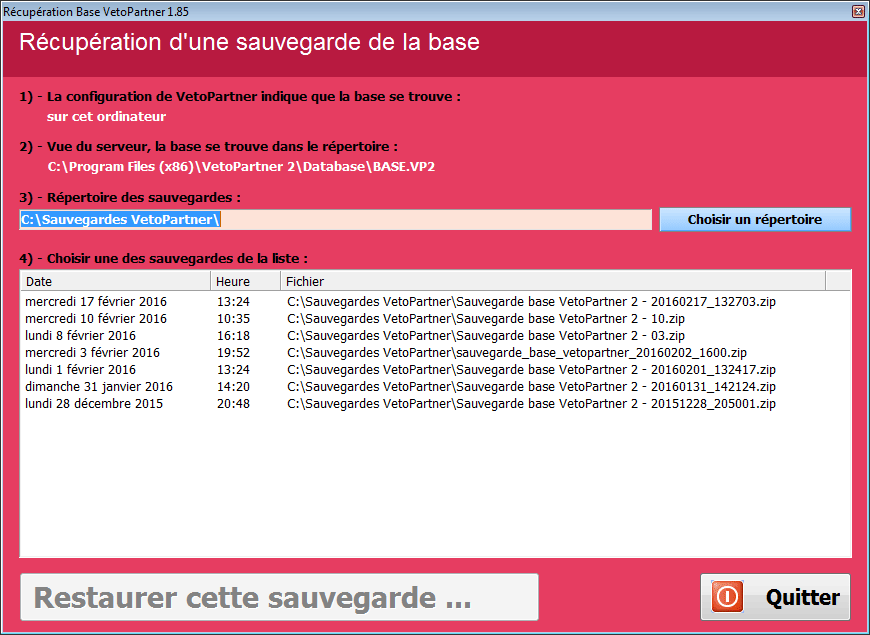This screenshot has width=870, height=635.
Task: Click file name ending 20160131_142124.zip
Action: coord(531,387)
